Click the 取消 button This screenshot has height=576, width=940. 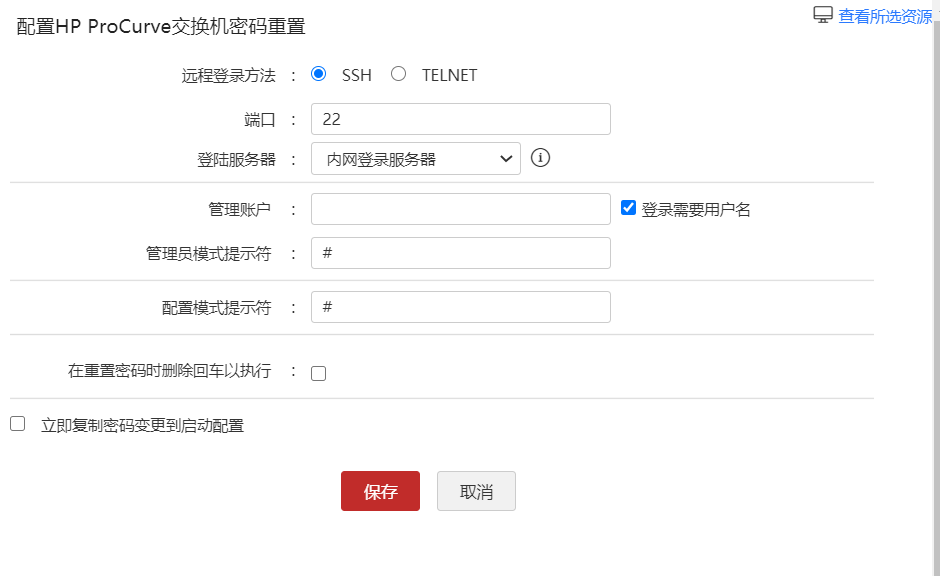(476, 491)
